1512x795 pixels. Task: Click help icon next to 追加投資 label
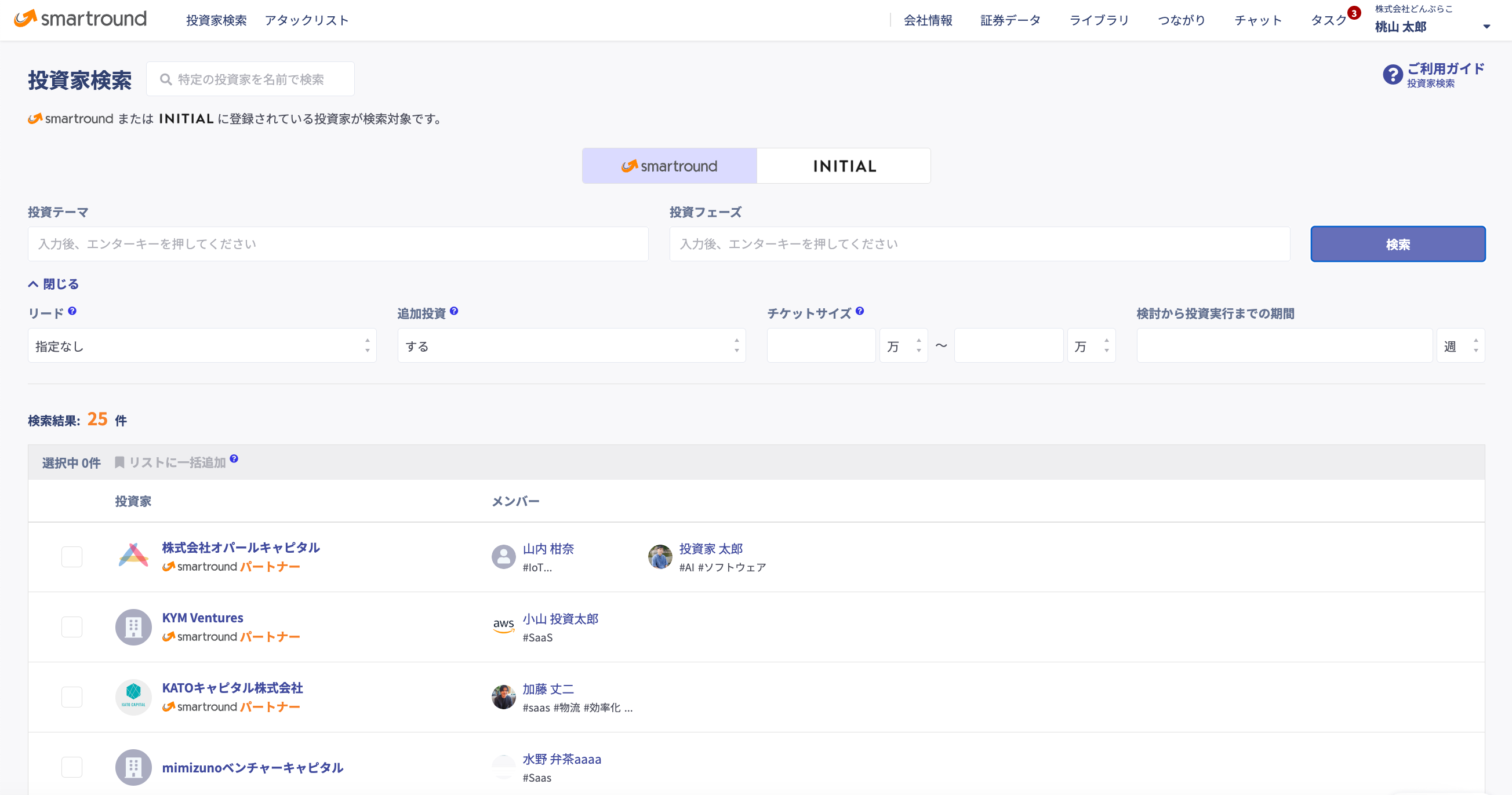454,311
